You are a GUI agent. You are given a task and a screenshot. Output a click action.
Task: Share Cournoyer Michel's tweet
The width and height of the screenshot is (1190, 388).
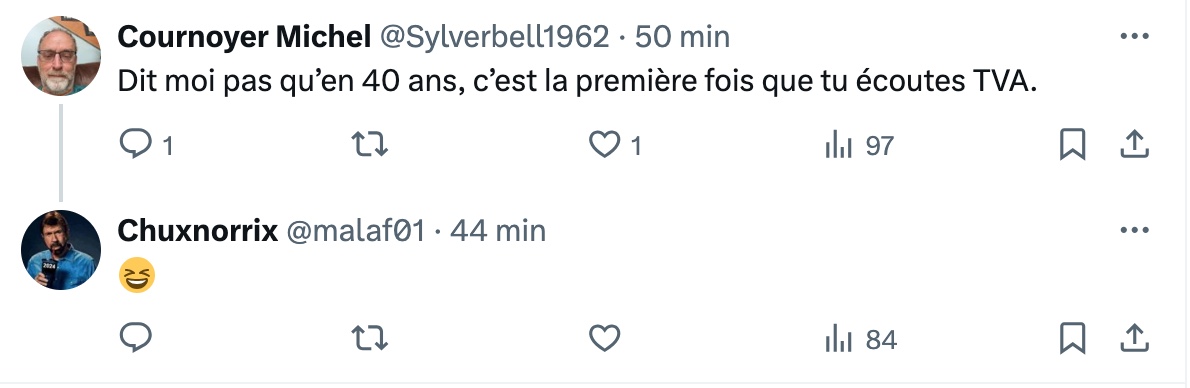point(1134,144)
